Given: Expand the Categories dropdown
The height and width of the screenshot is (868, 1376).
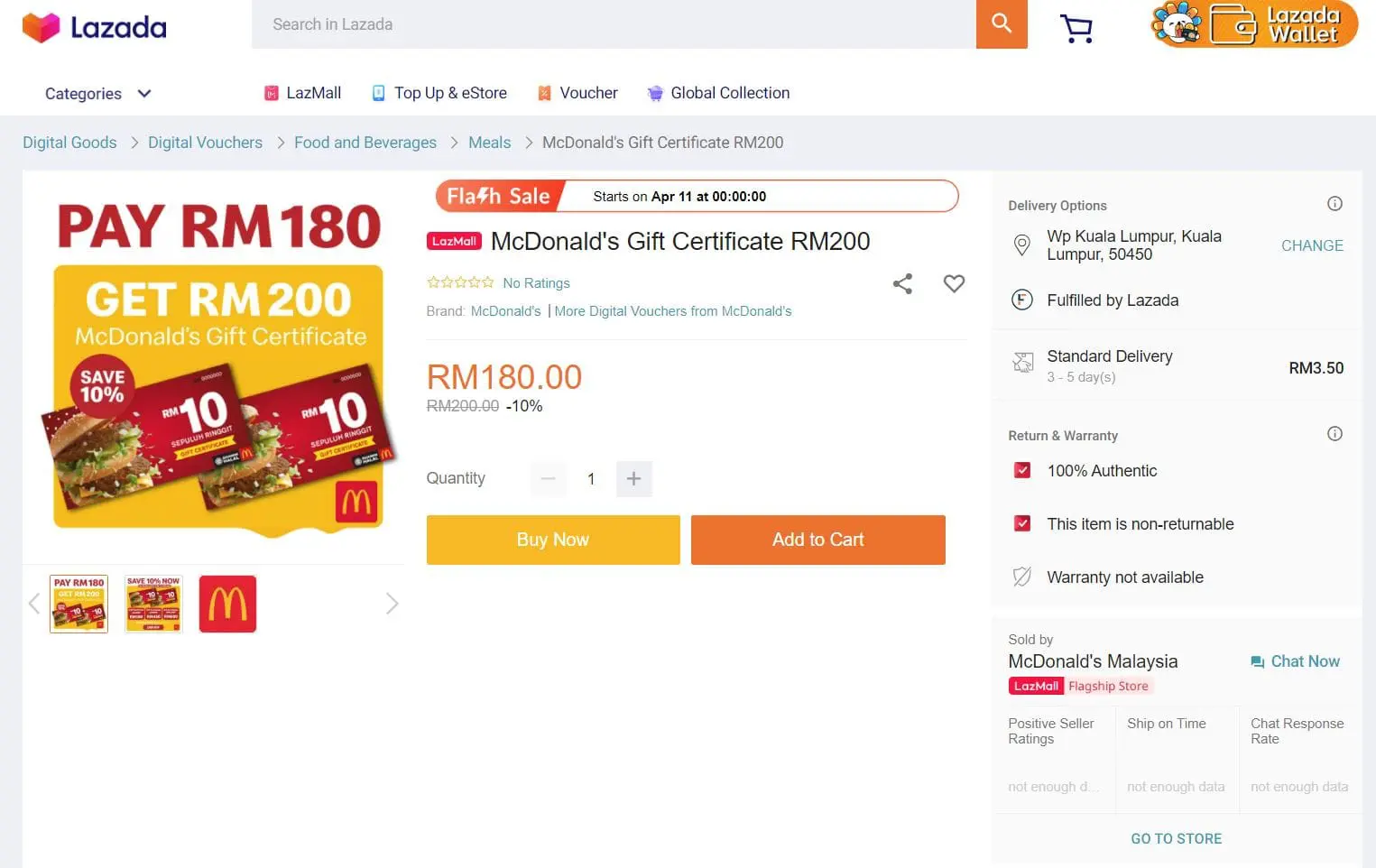Looking at the screenshot, I should click(x=97, y=94).
